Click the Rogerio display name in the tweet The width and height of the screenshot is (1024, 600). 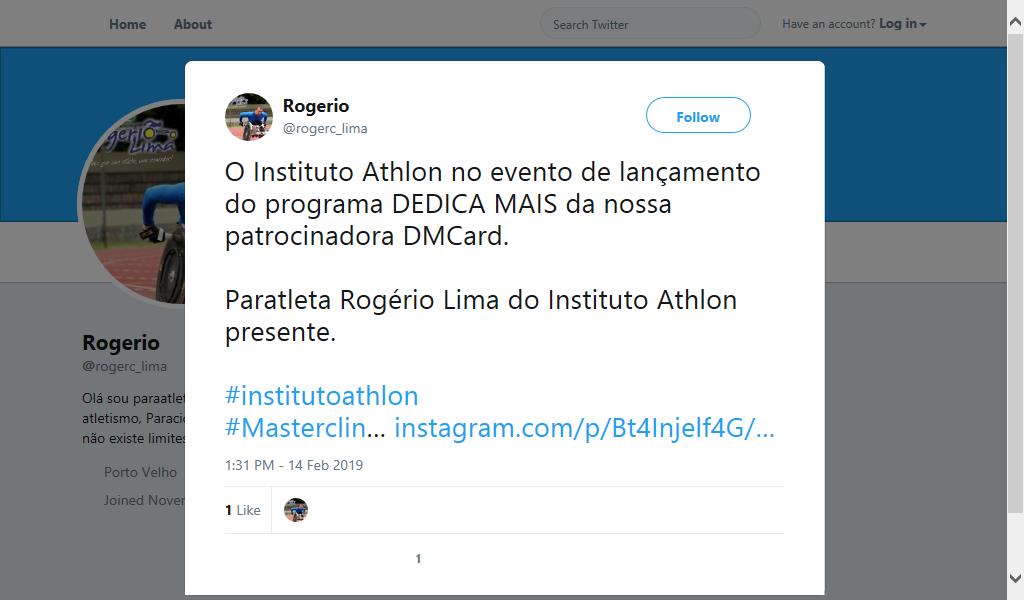315,106
